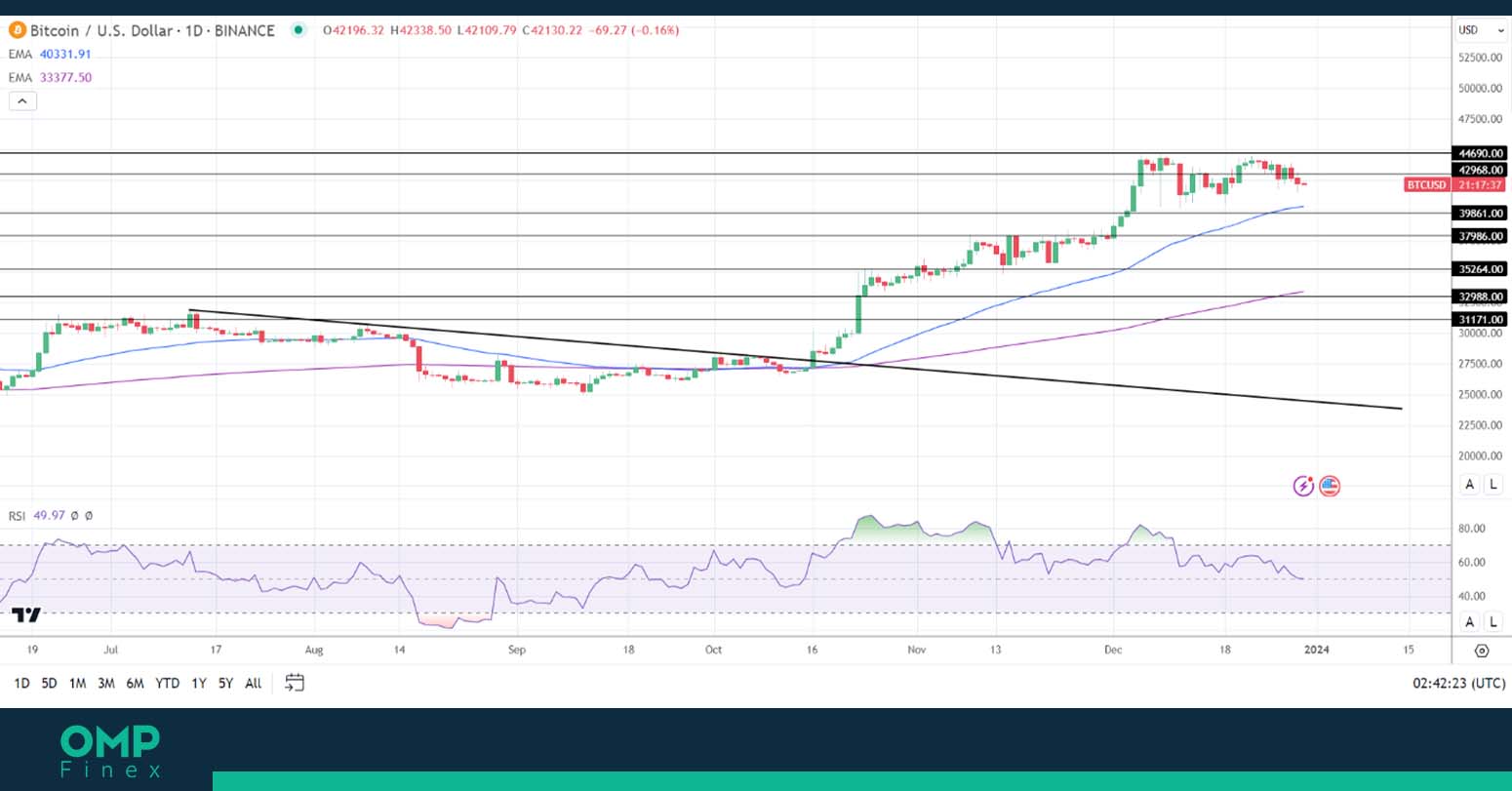
Task: Select the 1M time range
Action: click(77, 684)
